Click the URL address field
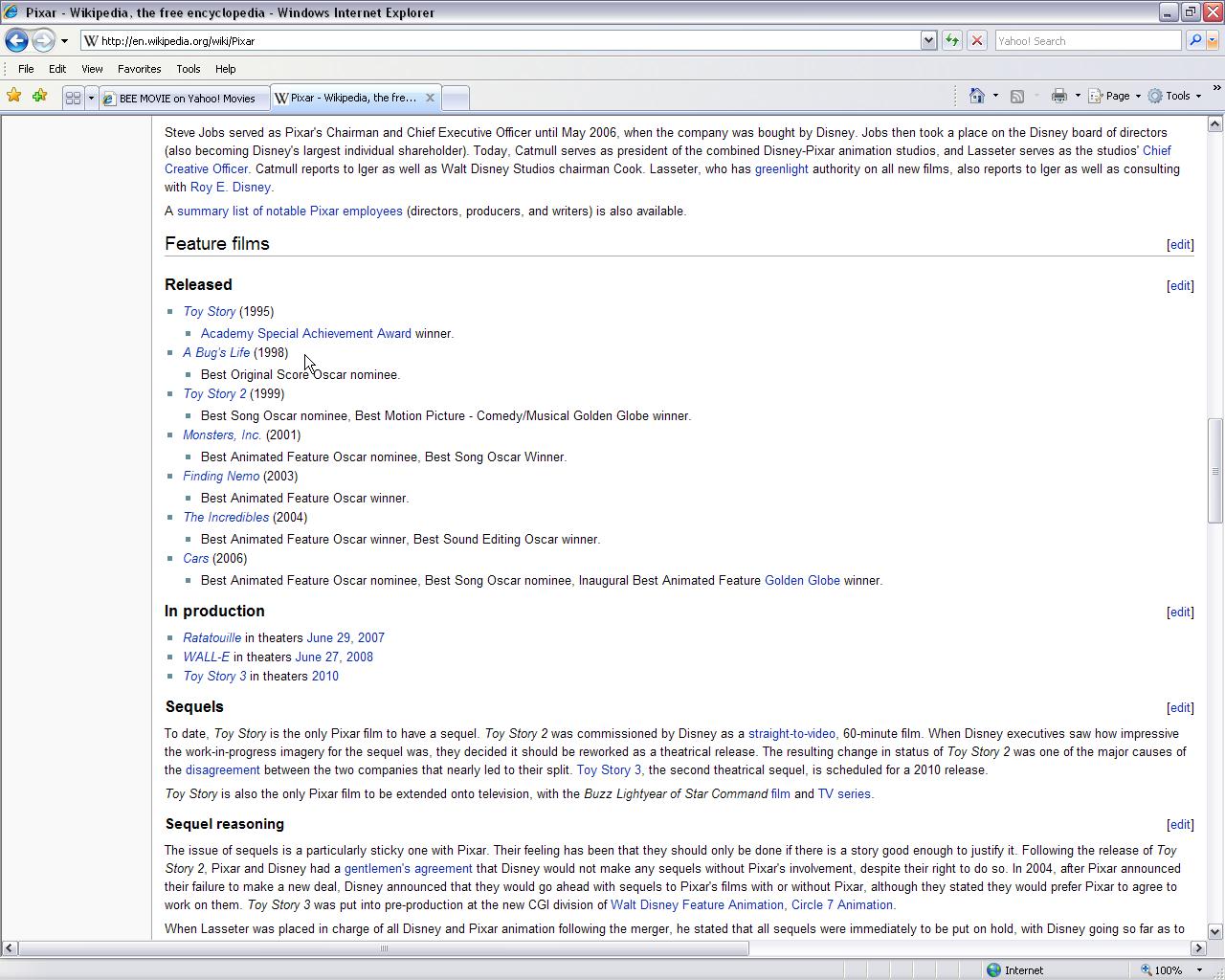The width and height of the screenshot is (1225, 980). tap(501, 41)
